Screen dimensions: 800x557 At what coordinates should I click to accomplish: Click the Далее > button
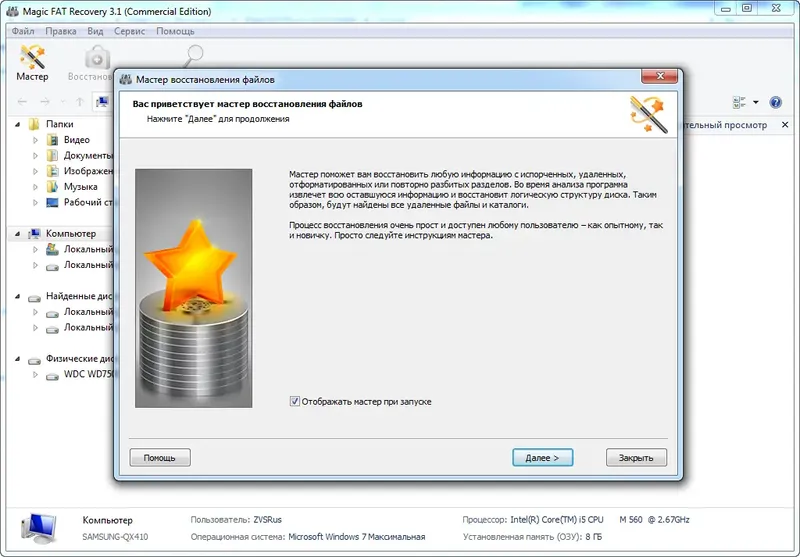(542, 458)
